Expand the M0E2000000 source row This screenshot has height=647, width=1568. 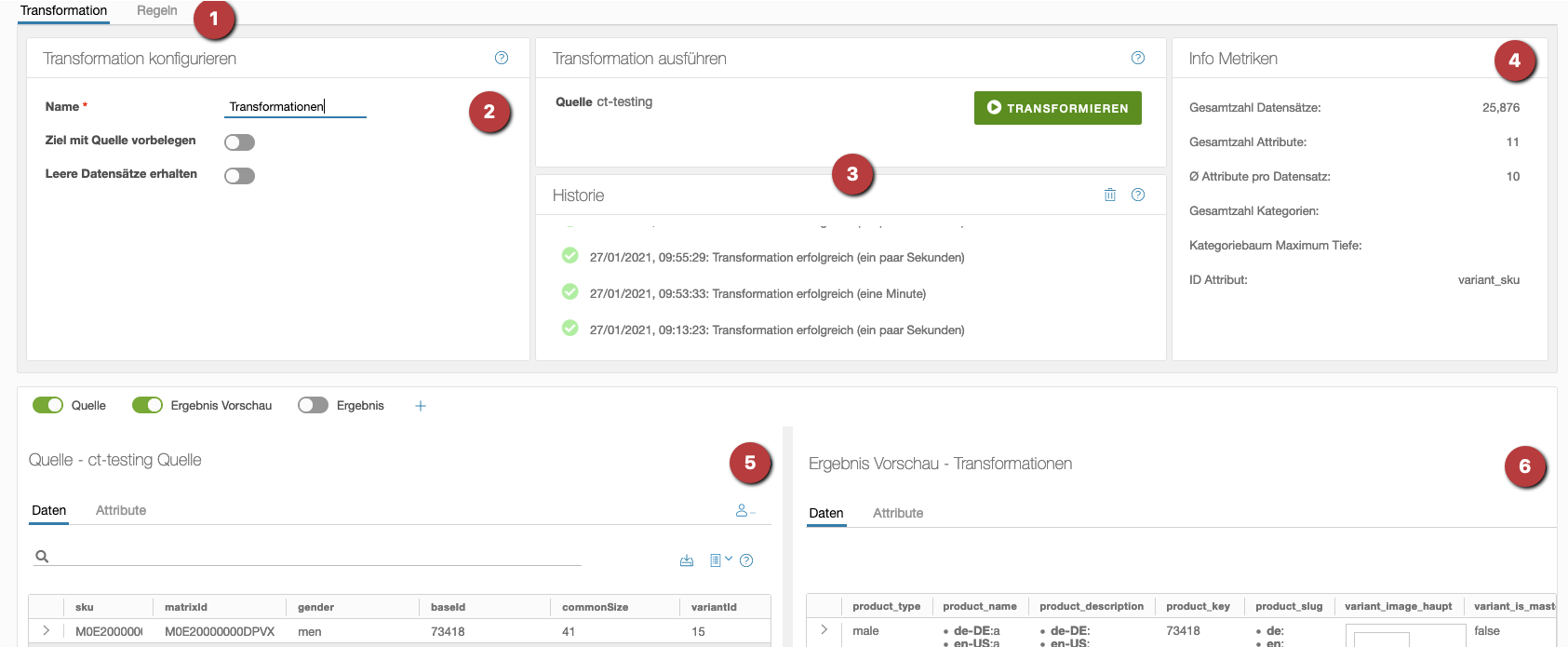46,631
